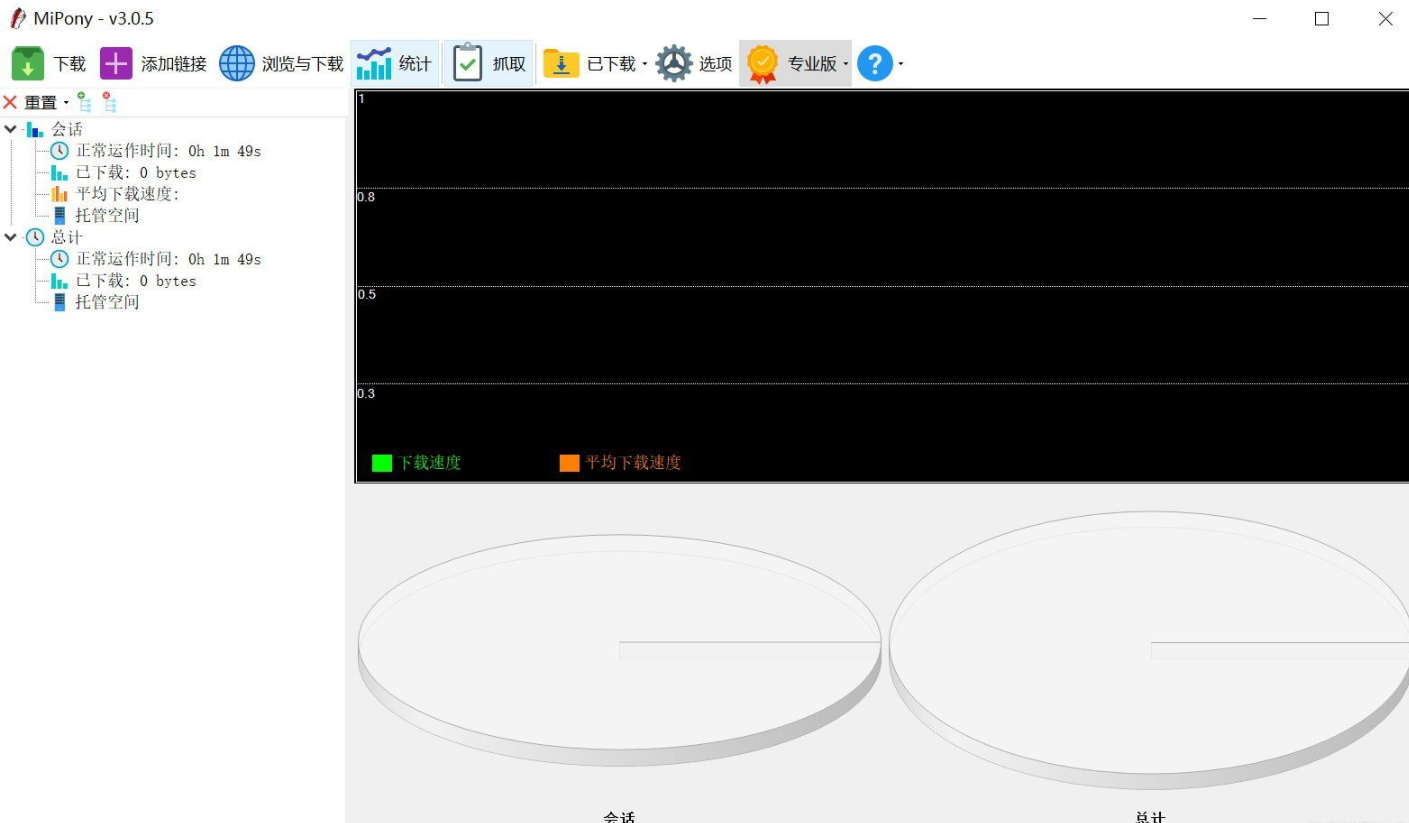Click the red X 重置 button

point(30,102)
